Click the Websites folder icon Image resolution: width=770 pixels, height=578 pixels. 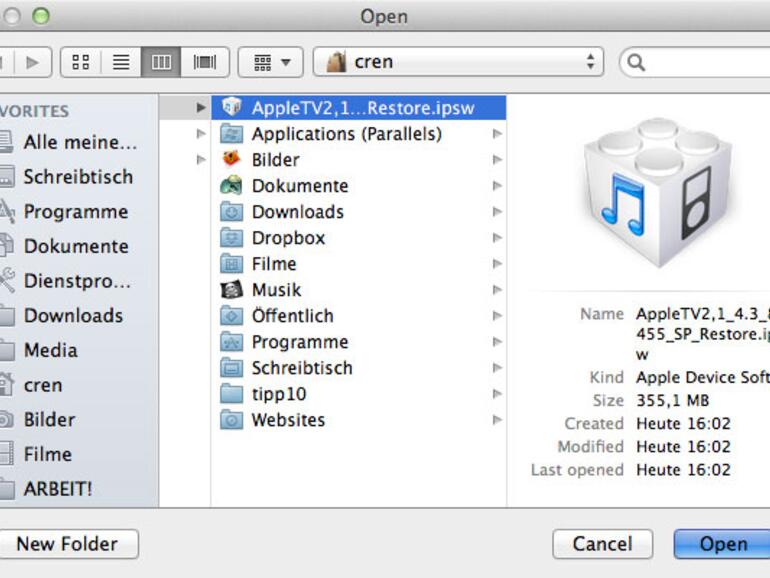(x=232, y=420)
